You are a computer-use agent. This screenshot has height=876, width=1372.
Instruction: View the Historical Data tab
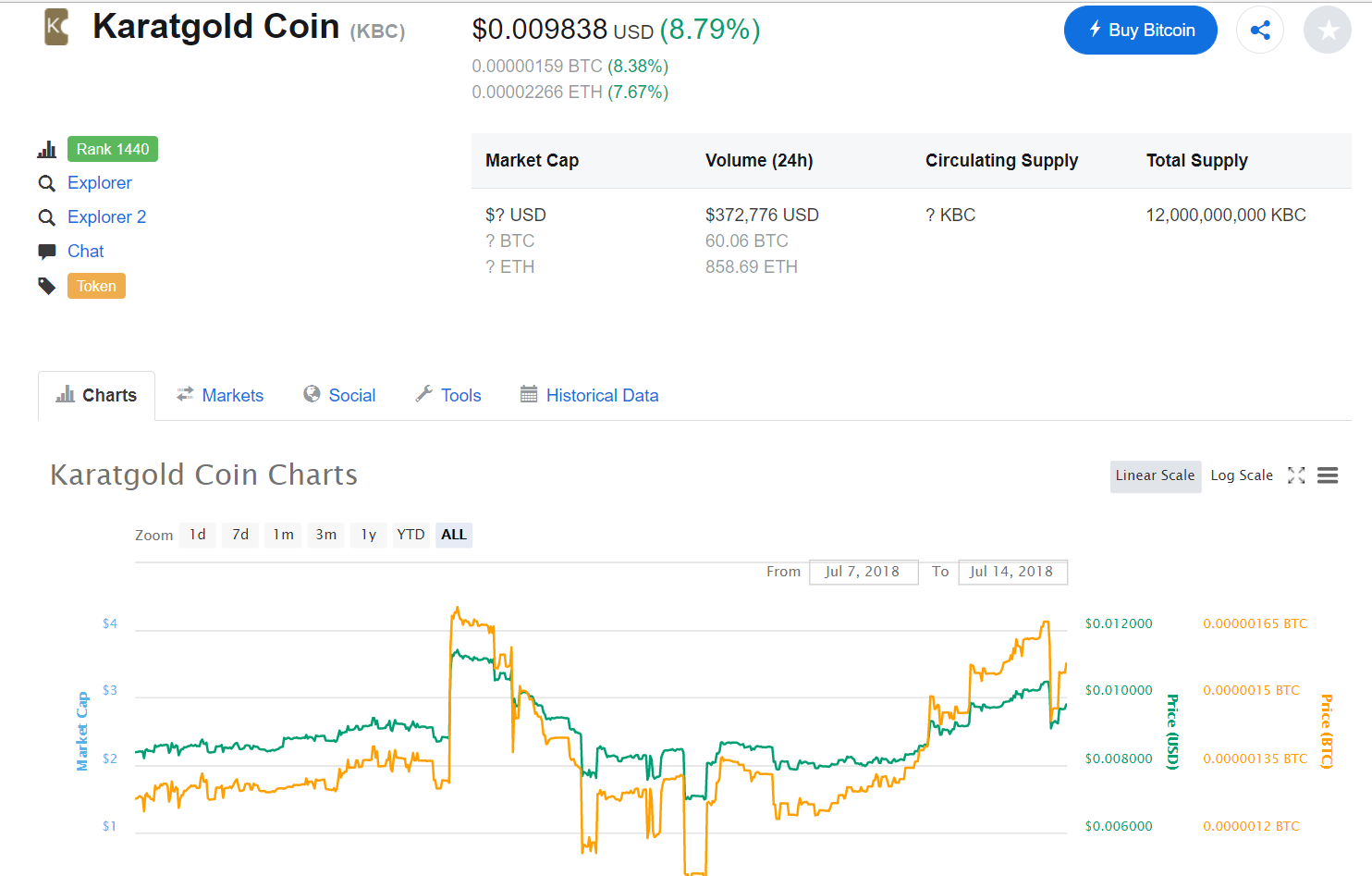click(x=590, y=395)
